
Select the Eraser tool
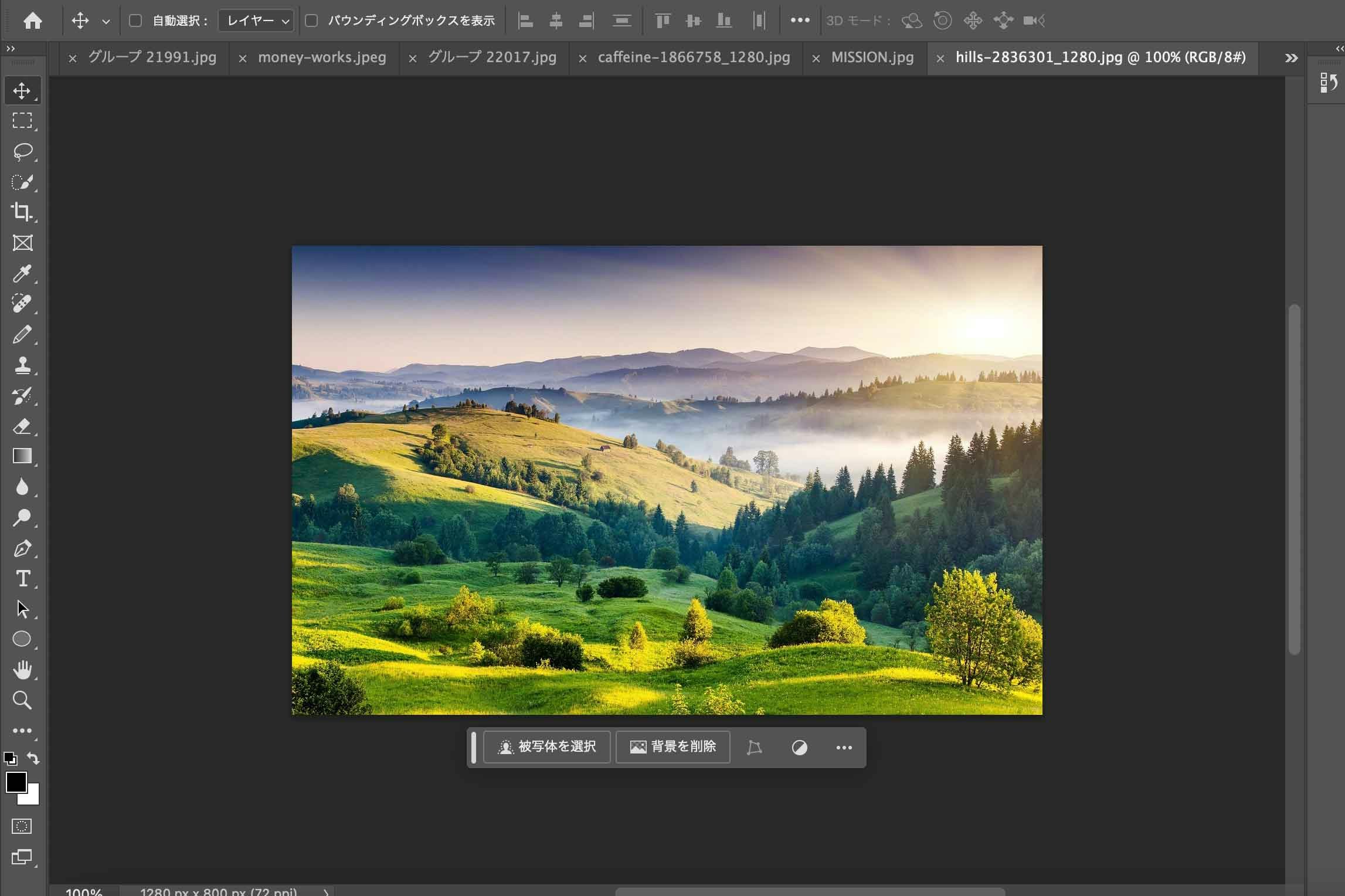click(x=22, y=426)
